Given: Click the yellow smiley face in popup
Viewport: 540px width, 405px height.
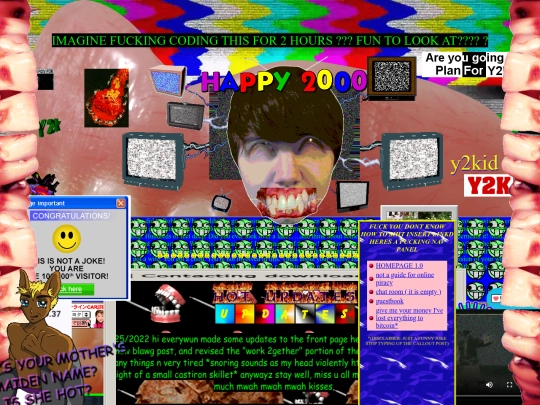Looking at the screenshot, I should (67, 239).
